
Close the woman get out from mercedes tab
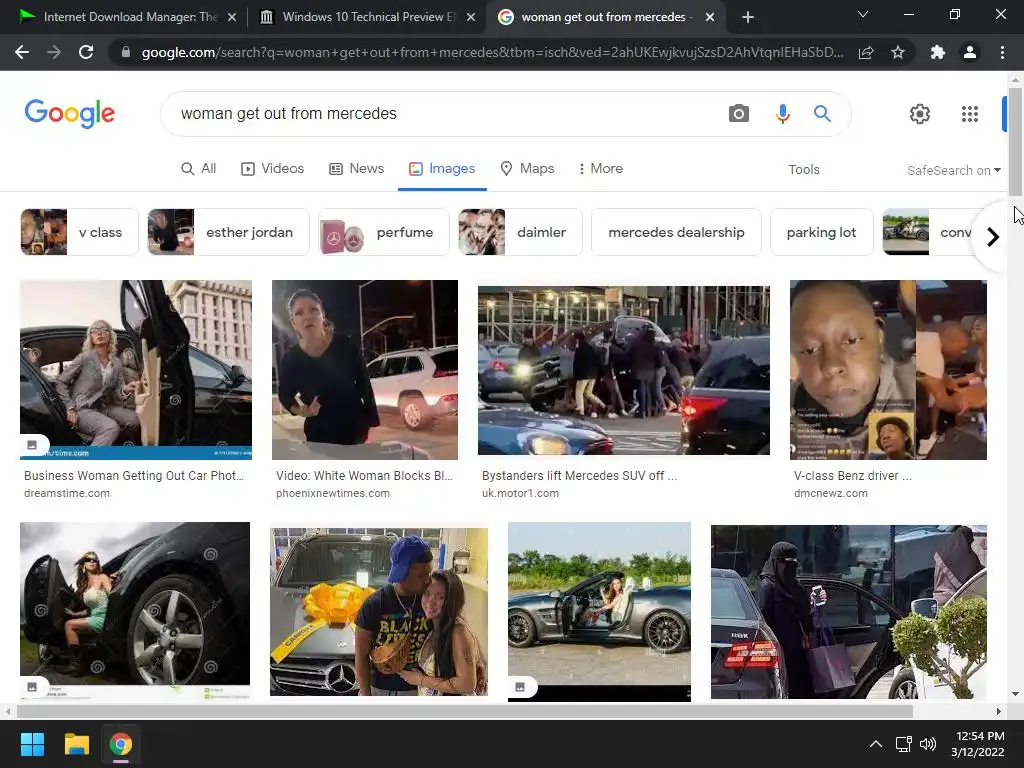click(x=710, y=17)
